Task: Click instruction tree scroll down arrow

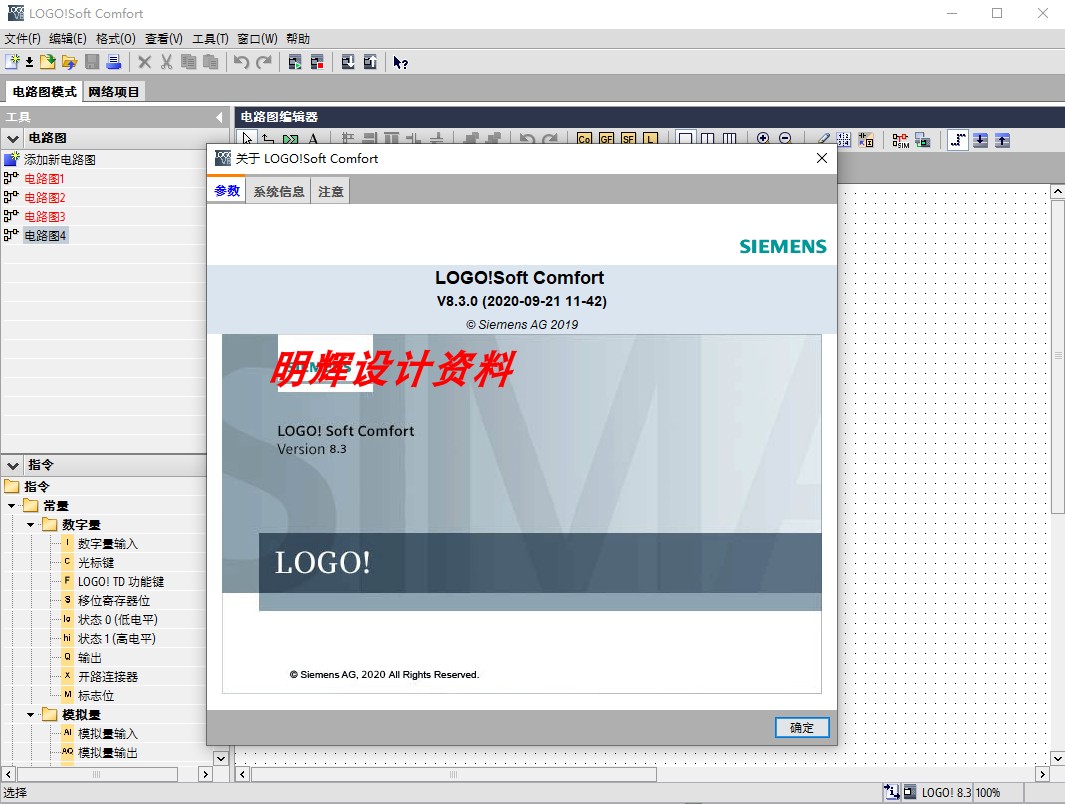Action: [x=221, y=758]
